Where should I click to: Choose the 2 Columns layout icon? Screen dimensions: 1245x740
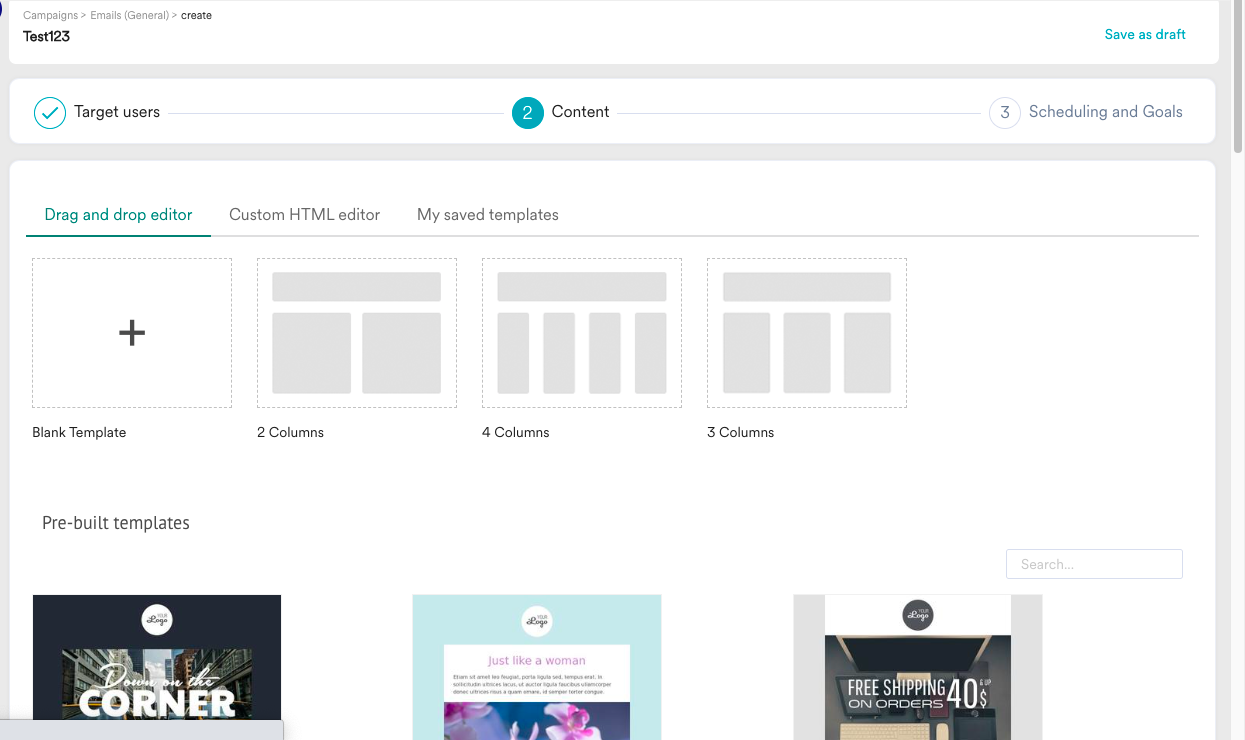pos(357,333)
